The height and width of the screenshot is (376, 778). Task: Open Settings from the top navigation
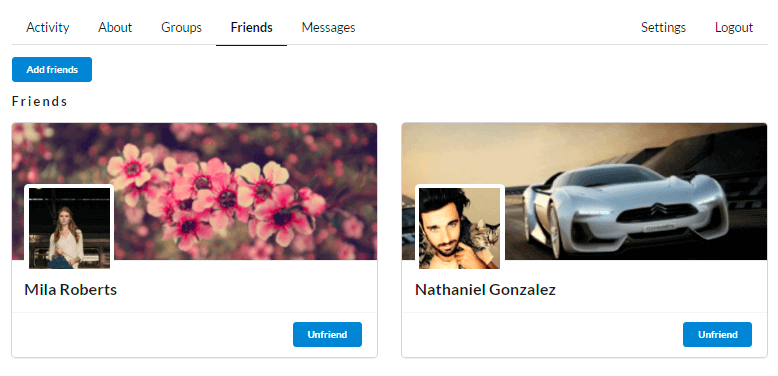coord(663,27)
